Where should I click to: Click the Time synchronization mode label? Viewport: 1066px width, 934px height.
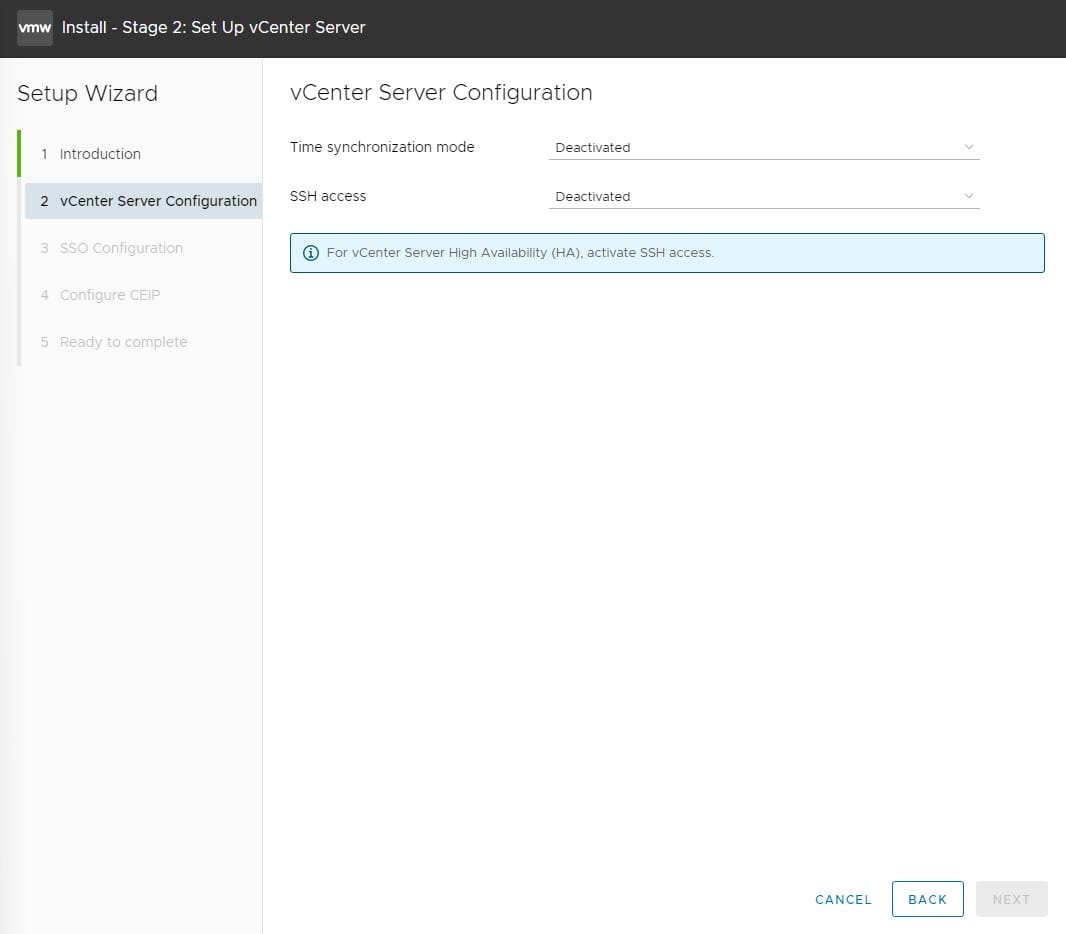coord(382,148)
